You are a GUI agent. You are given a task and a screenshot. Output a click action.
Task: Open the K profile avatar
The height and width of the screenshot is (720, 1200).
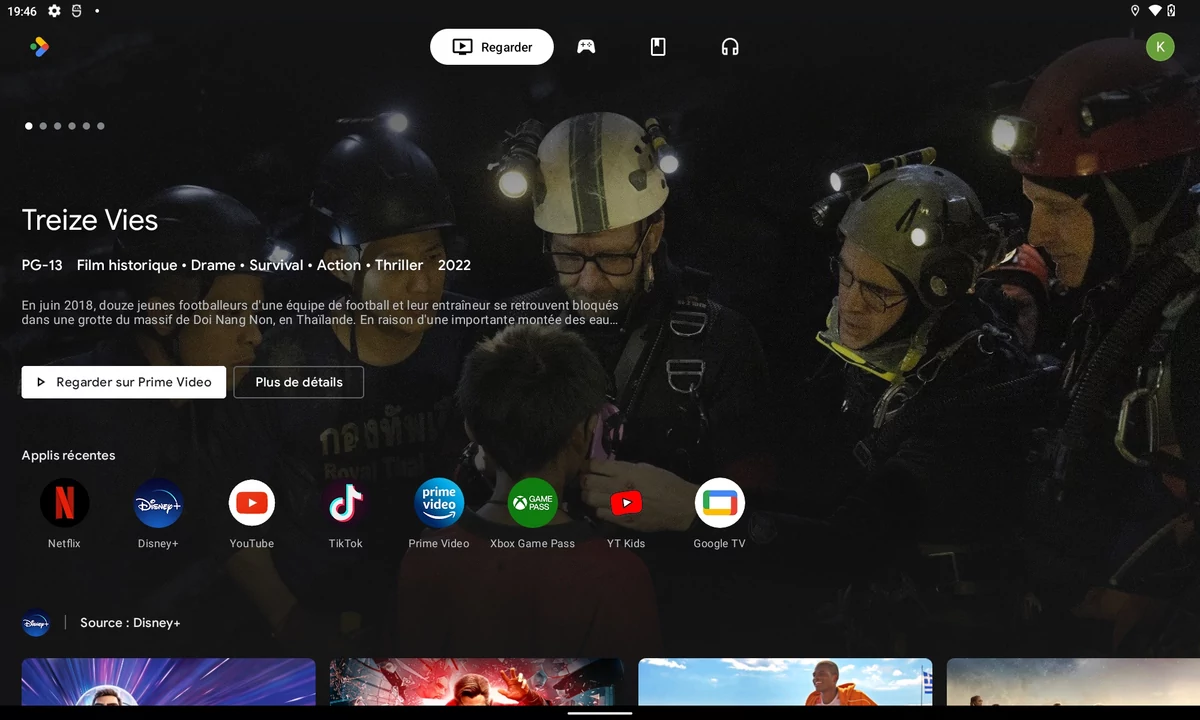[1160, 46]
